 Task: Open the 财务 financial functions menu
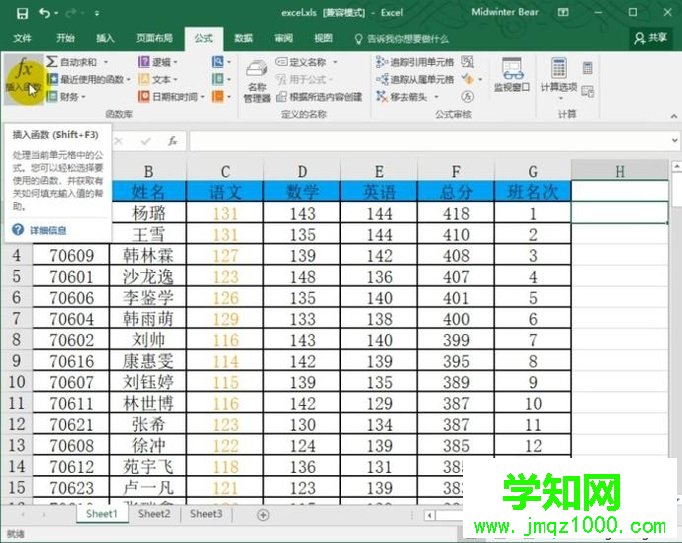[x=66, y=96]
